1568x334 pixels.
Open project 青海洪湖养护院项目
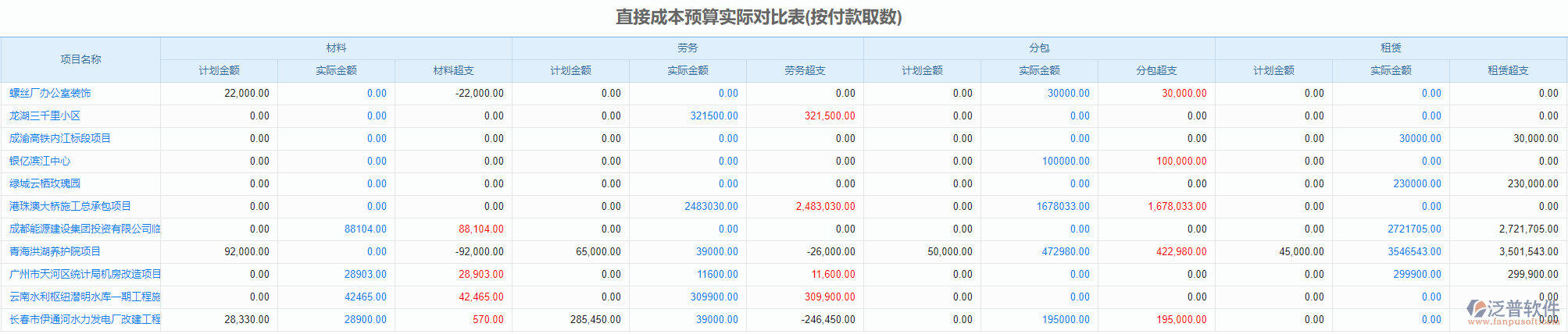coord(55,251)
